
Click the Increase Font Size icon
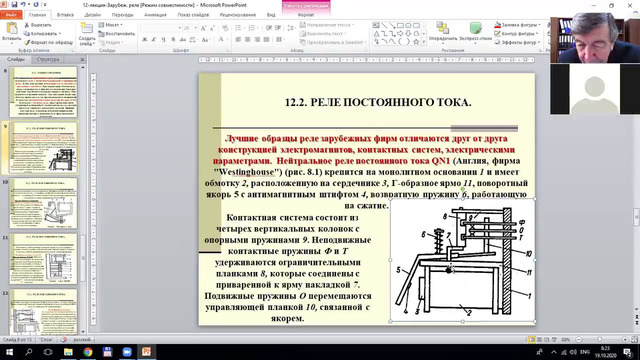pyautogui.click(x=203, y=28)
